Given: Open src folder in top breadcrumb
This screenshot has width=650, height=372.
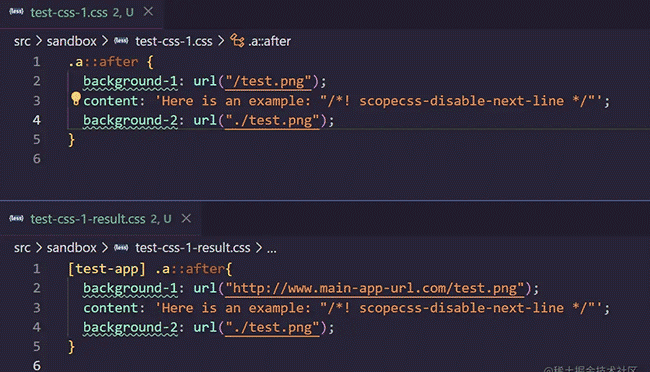Looking at the screenshot, I should click(x=22, y=41).
